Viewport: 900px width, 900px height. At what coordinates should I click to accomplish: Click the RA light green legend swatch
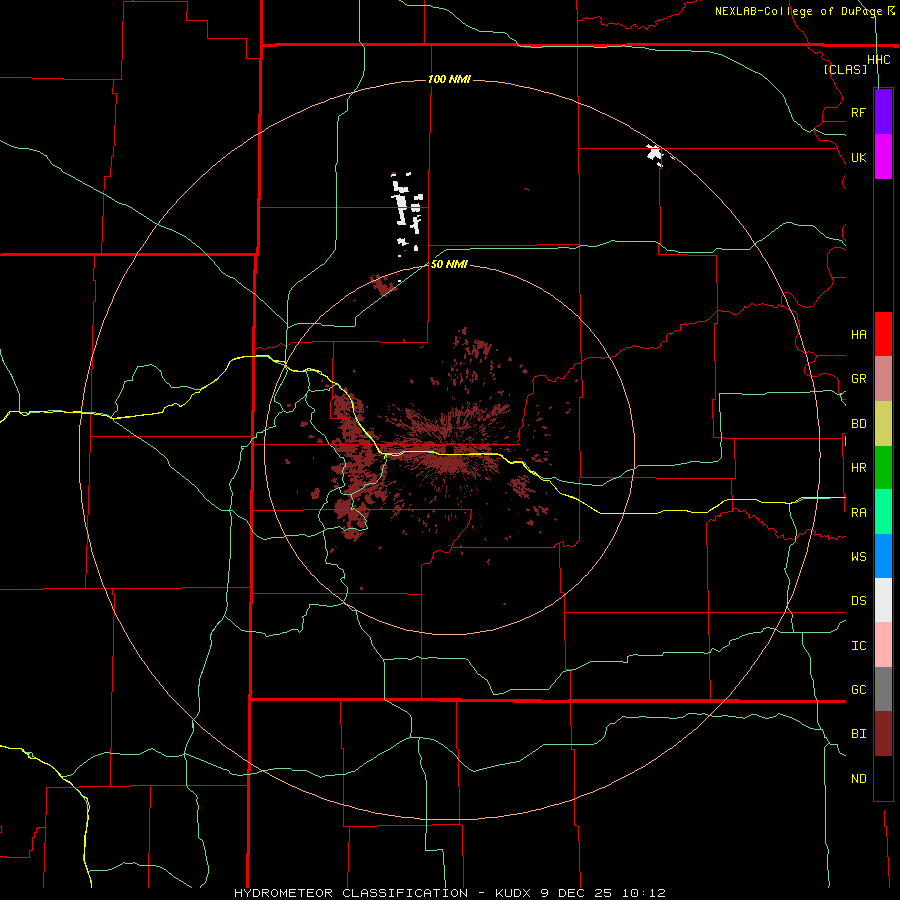tap(883, 512)
